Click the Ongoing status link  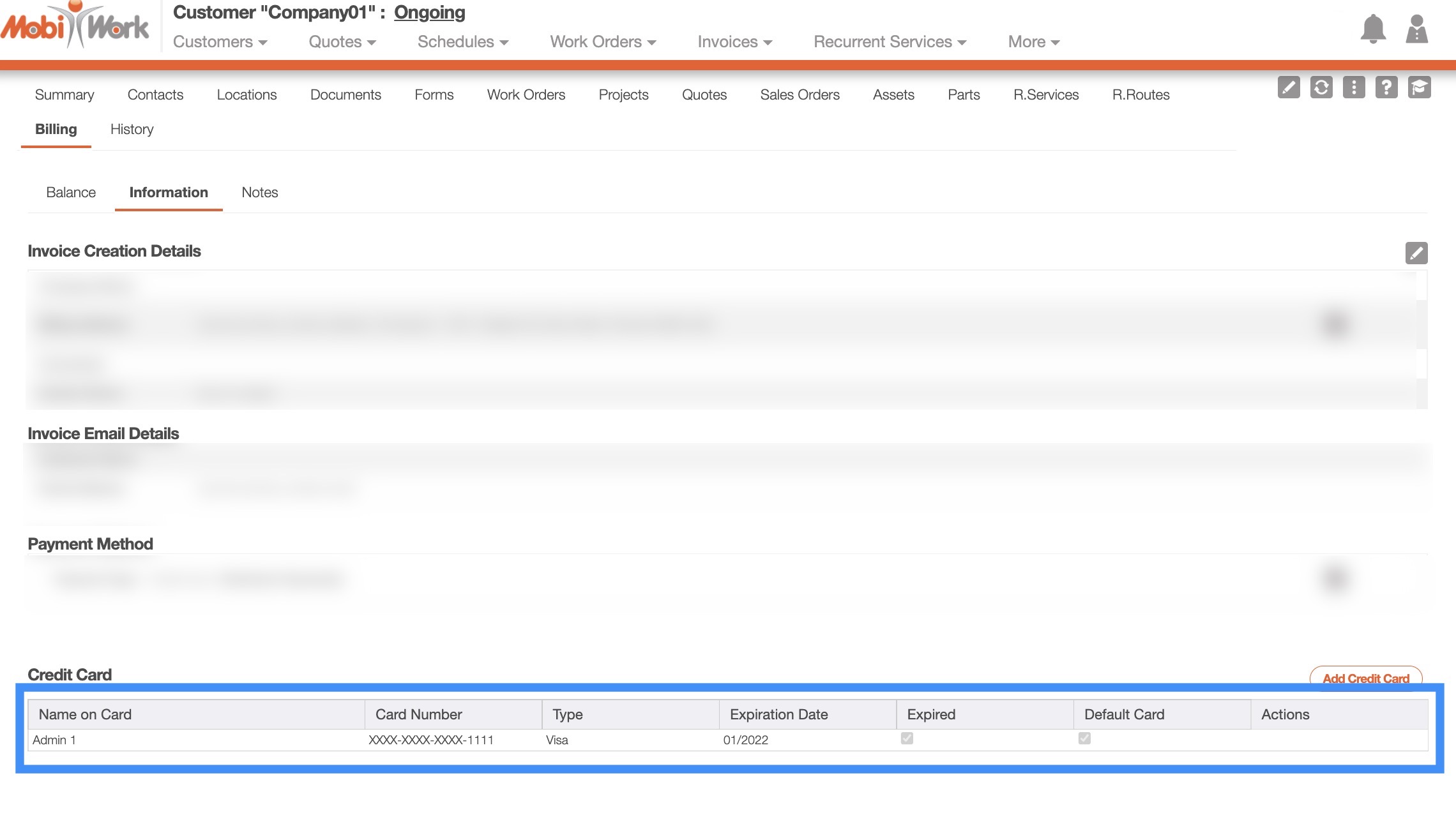tap(429, 13)
